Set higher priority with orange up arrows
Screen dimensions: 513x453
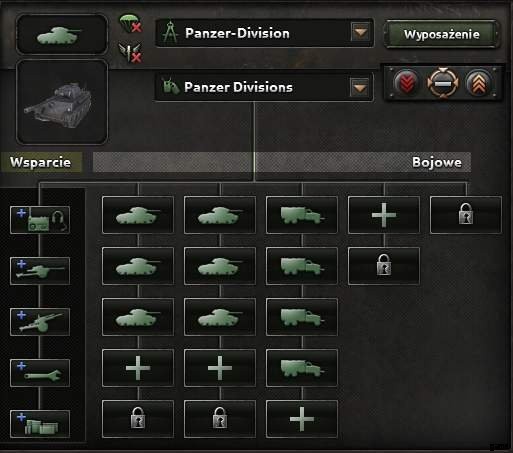(x=478, y=83)
